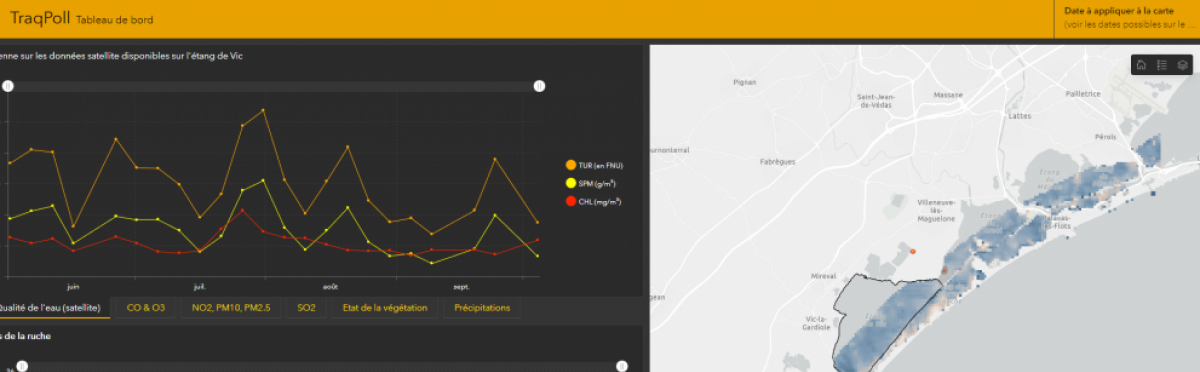Click the ruche chart slider left handle
The height and width of the screenshot is (372, 1200).
[23, 367]
